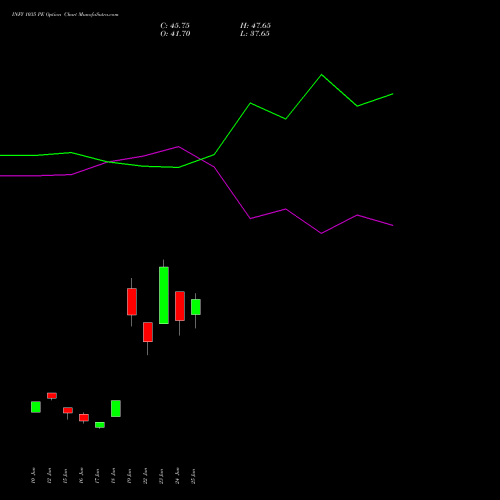The image size is (500, 500).
Task: Click the date axis label for the 25th
Action: (x=193, y=476)
